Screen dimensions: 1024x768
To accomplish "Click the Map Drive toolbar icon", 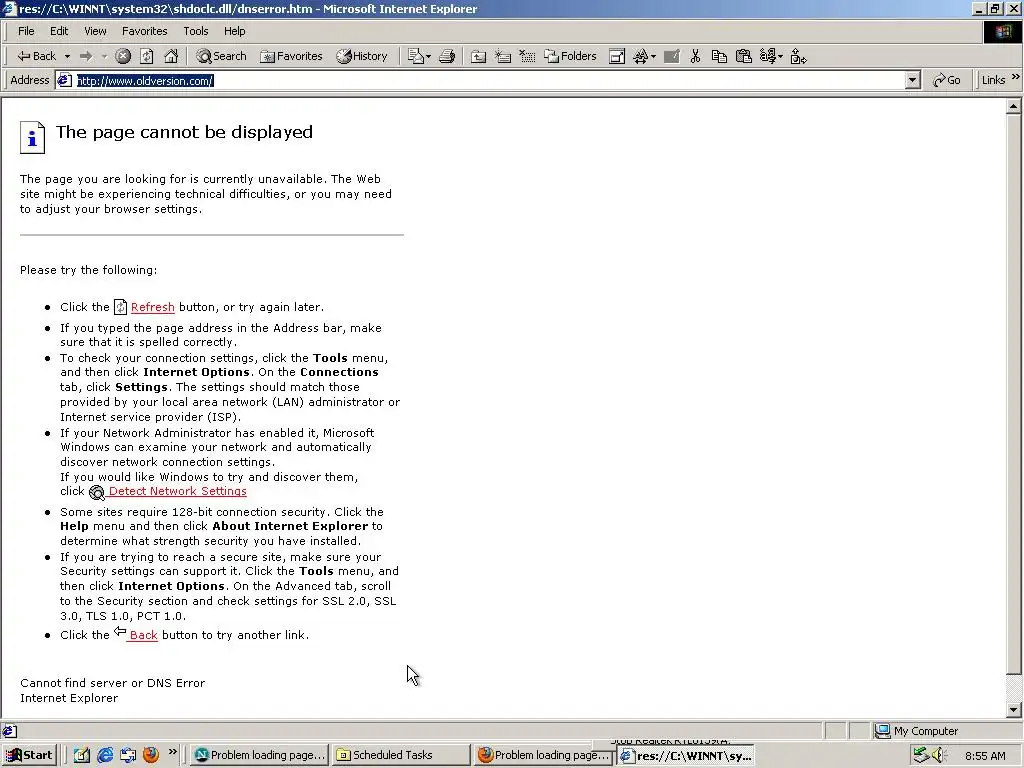I will point(503,56).
